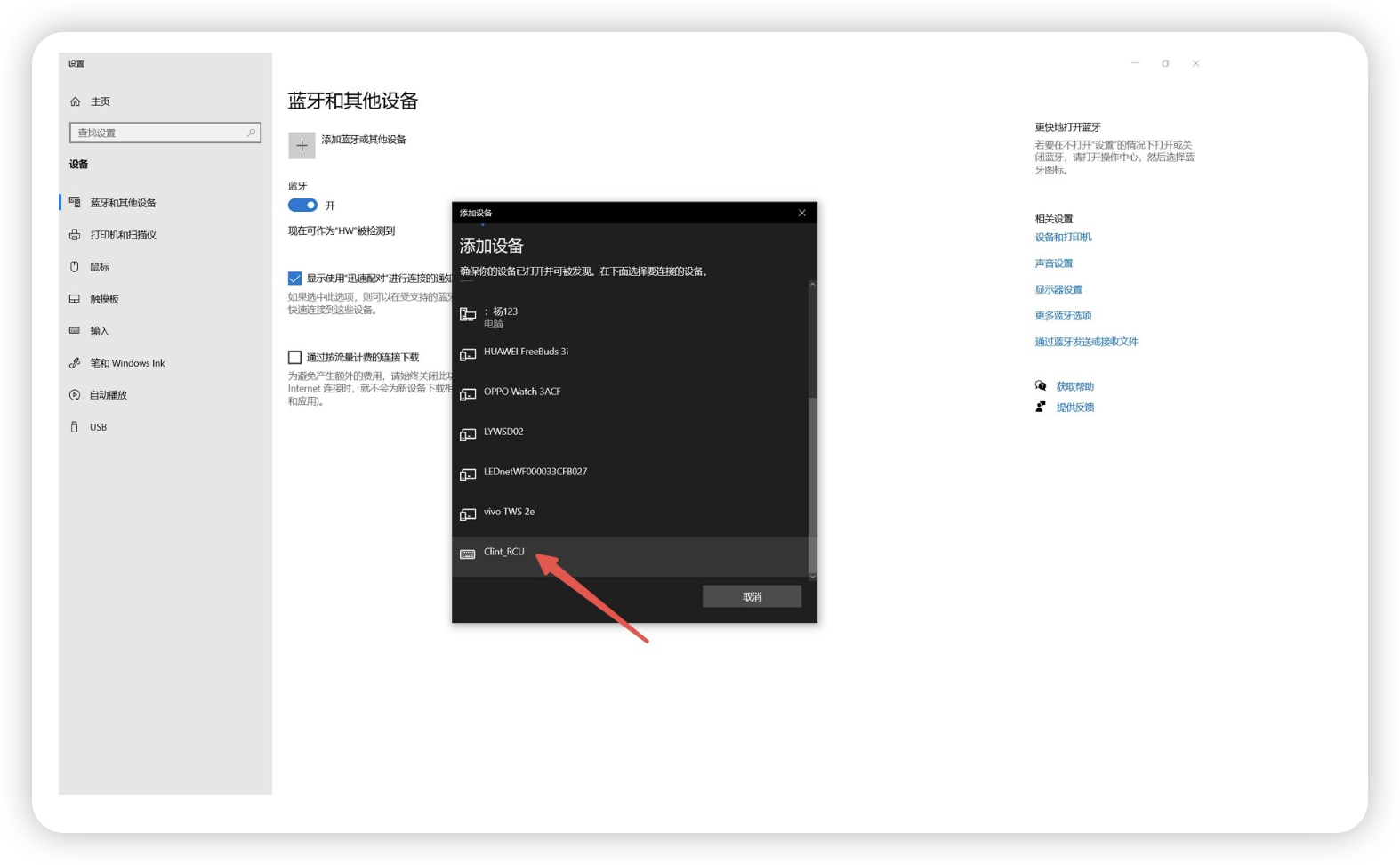Open 鼠标 settings in the sidebar
The width and height of the screenshot is (1400, 865).
tap(100, 267)
